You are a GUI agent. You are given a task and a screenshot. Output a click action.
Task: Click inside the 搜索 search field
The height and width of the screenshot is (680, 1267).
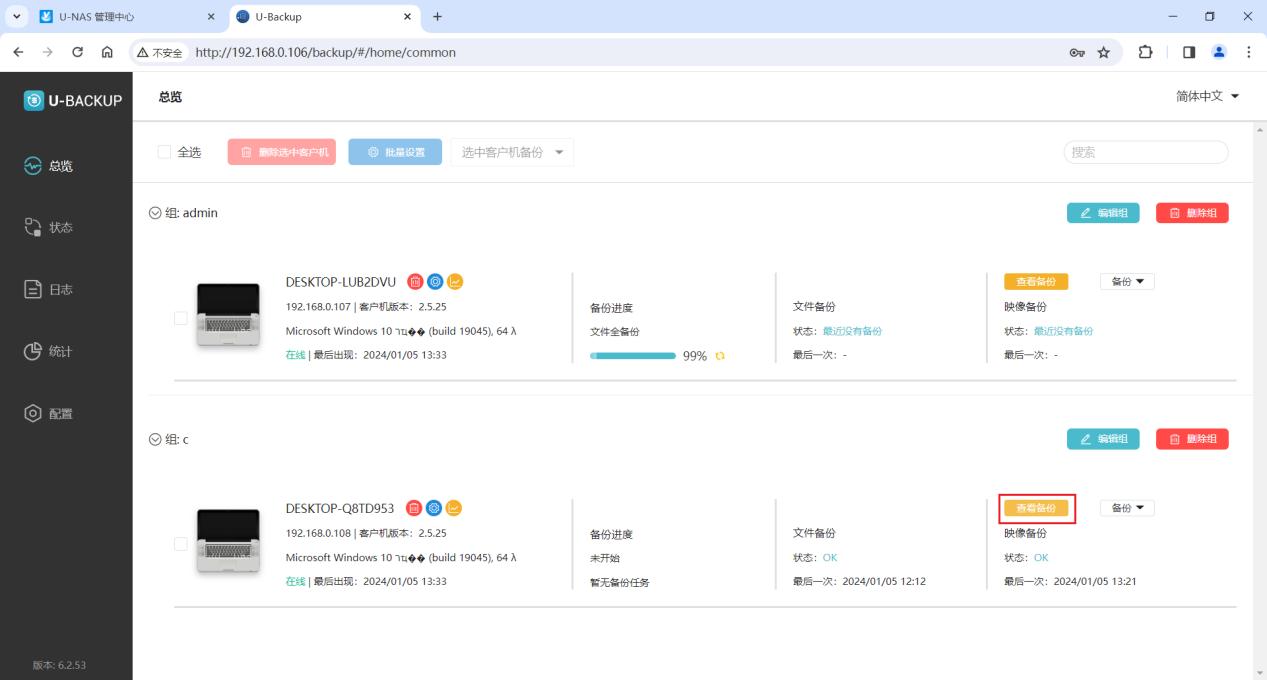pyautogui.click(x=1145, y=151)
